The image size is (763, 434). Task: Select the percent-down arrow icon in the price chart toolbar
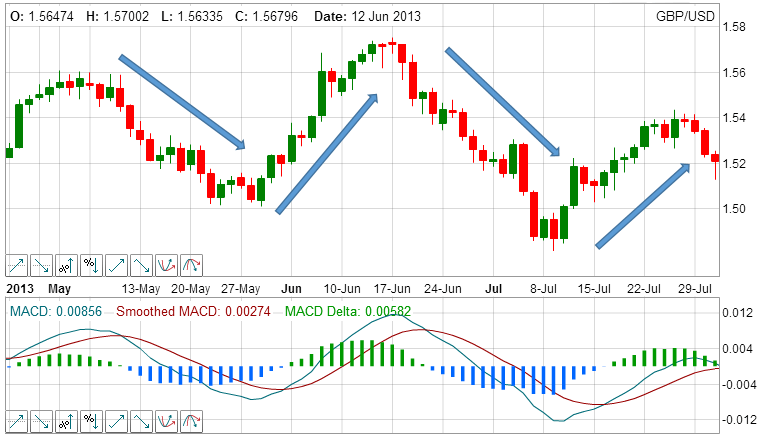click(91, 265)
